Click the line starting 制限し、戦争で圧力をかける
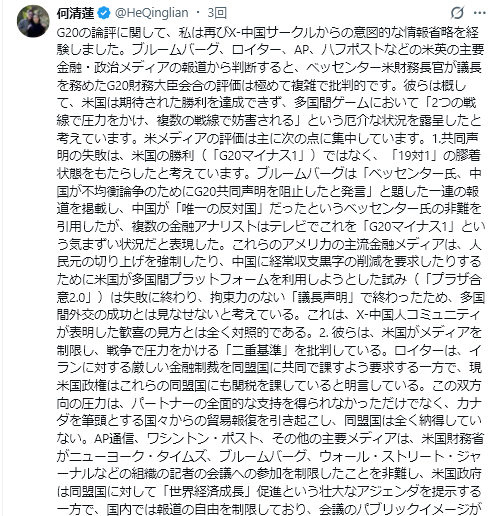 click(269, 350)
